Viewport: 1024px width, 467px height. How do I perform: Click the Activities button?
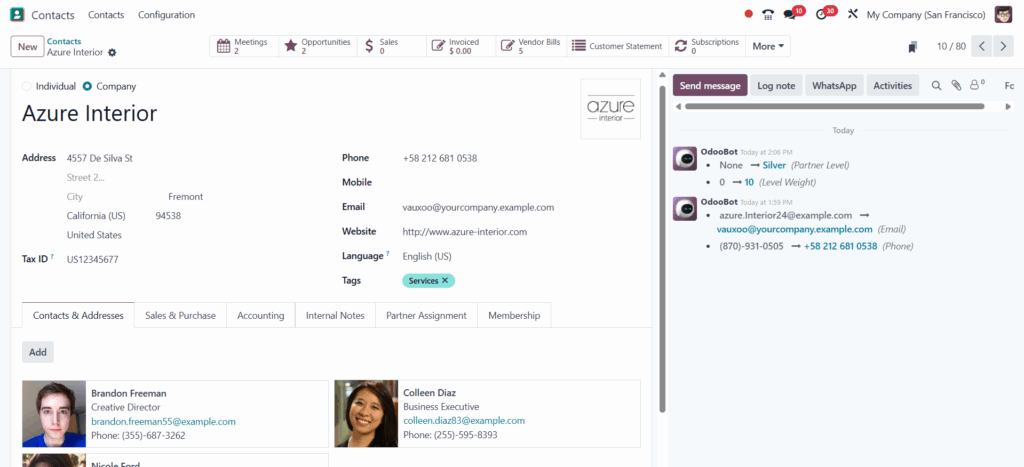893,86
